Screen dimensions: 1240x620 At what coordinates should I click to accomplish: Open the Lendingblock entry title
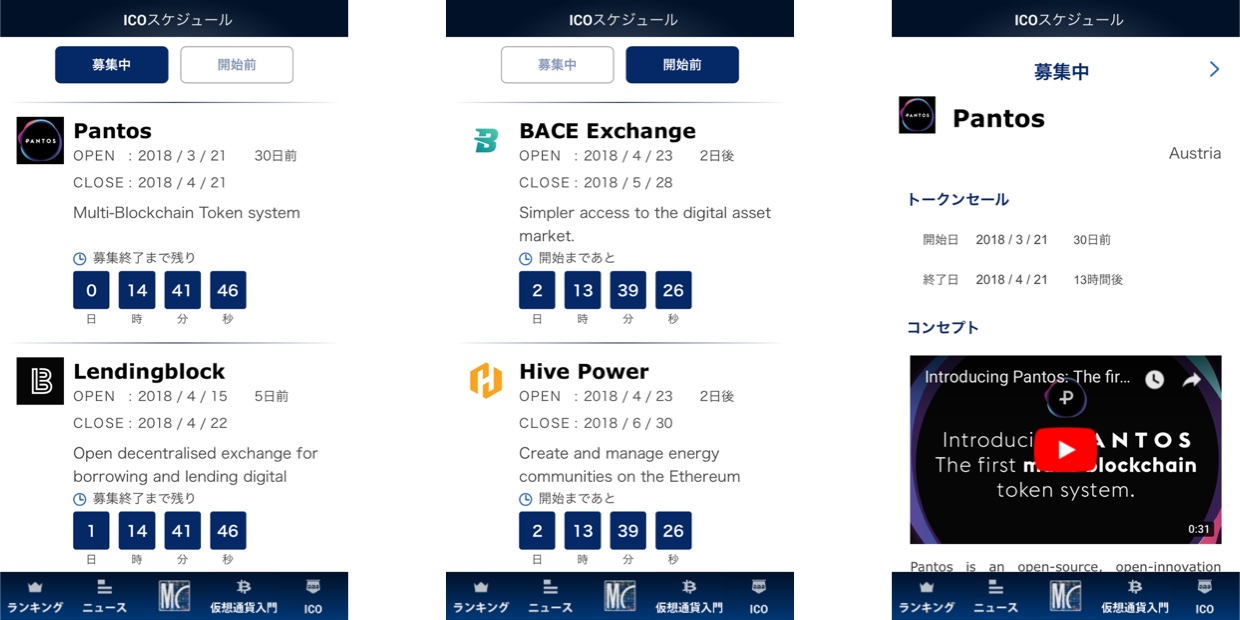pos(149,372)
